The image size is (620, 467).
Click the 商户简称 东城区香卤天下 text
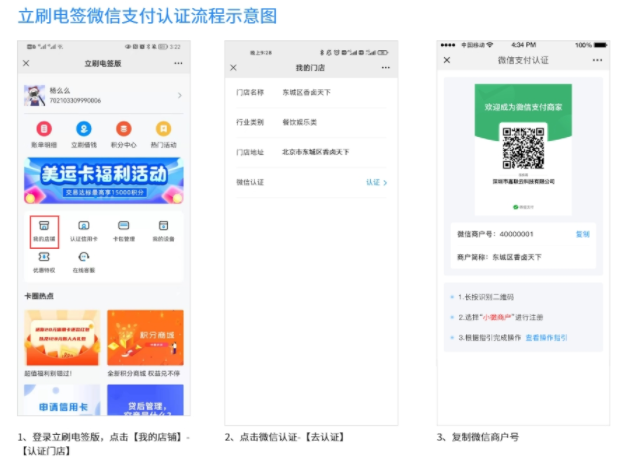499,257
